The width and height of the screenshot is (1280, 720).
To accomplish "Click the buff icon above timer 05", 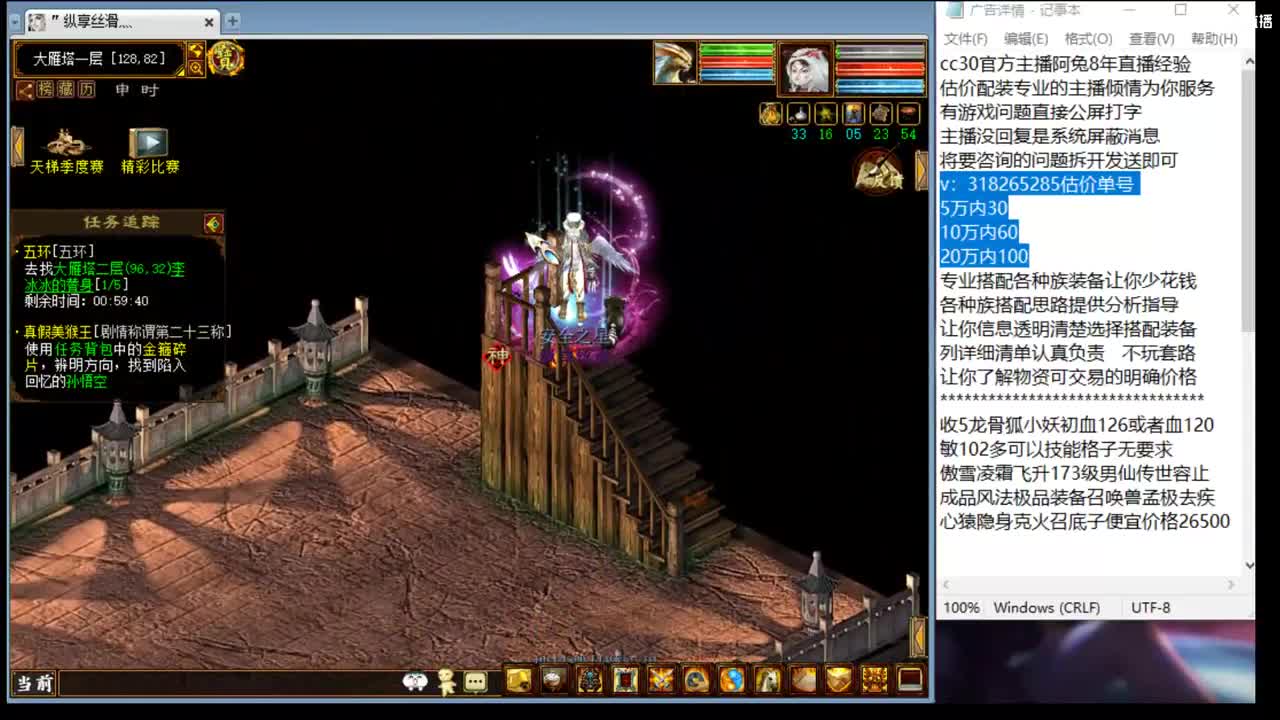I will 853,114.
